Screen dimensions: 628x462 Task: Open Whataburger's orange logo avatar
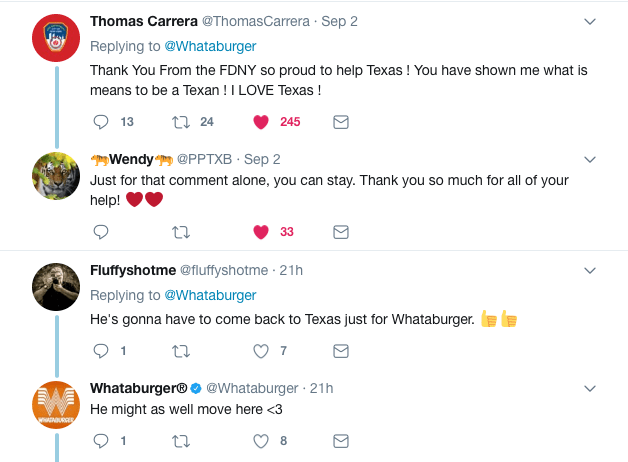pos(56,406)
